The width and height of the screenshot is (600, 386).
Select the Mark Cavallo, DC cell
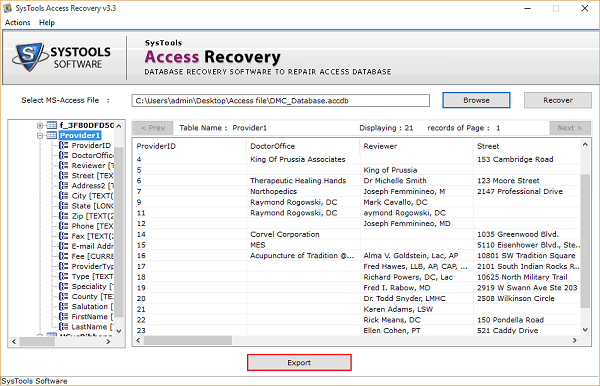pyautogui.click(x=416, y=202)
